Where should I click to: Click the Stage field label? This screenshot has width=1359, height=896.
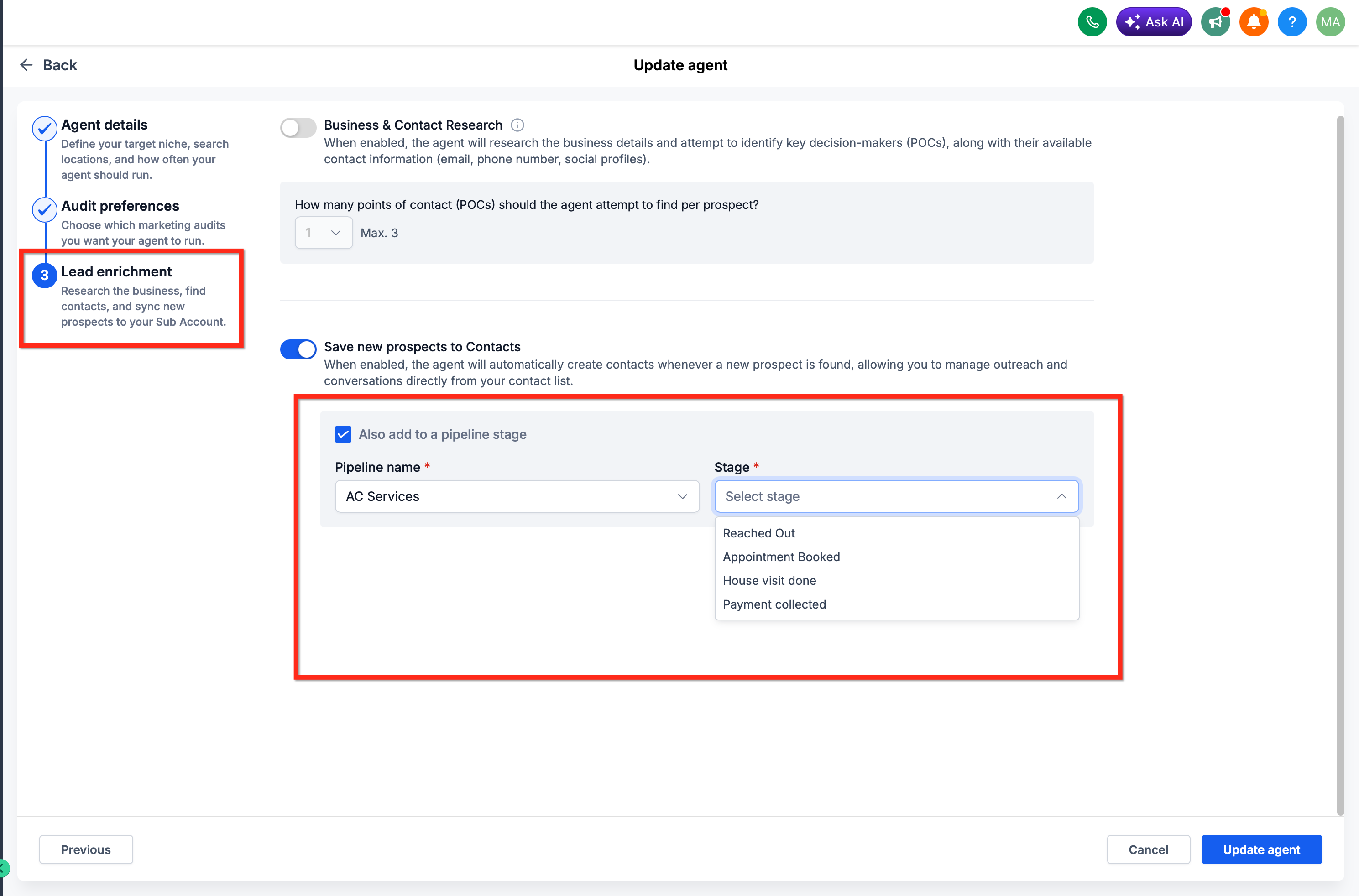coord(732,468)
